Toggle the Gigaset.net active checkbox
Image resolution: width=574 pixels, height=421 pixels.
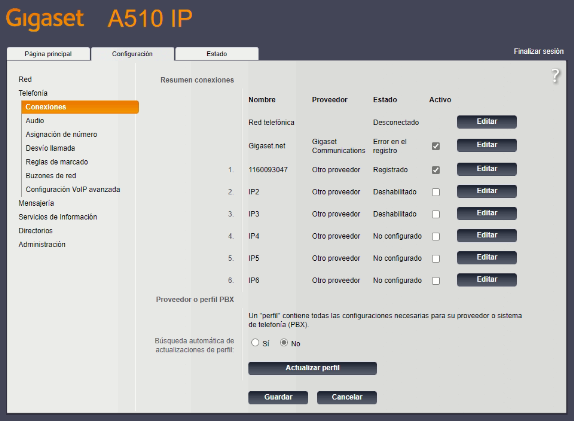436,146
